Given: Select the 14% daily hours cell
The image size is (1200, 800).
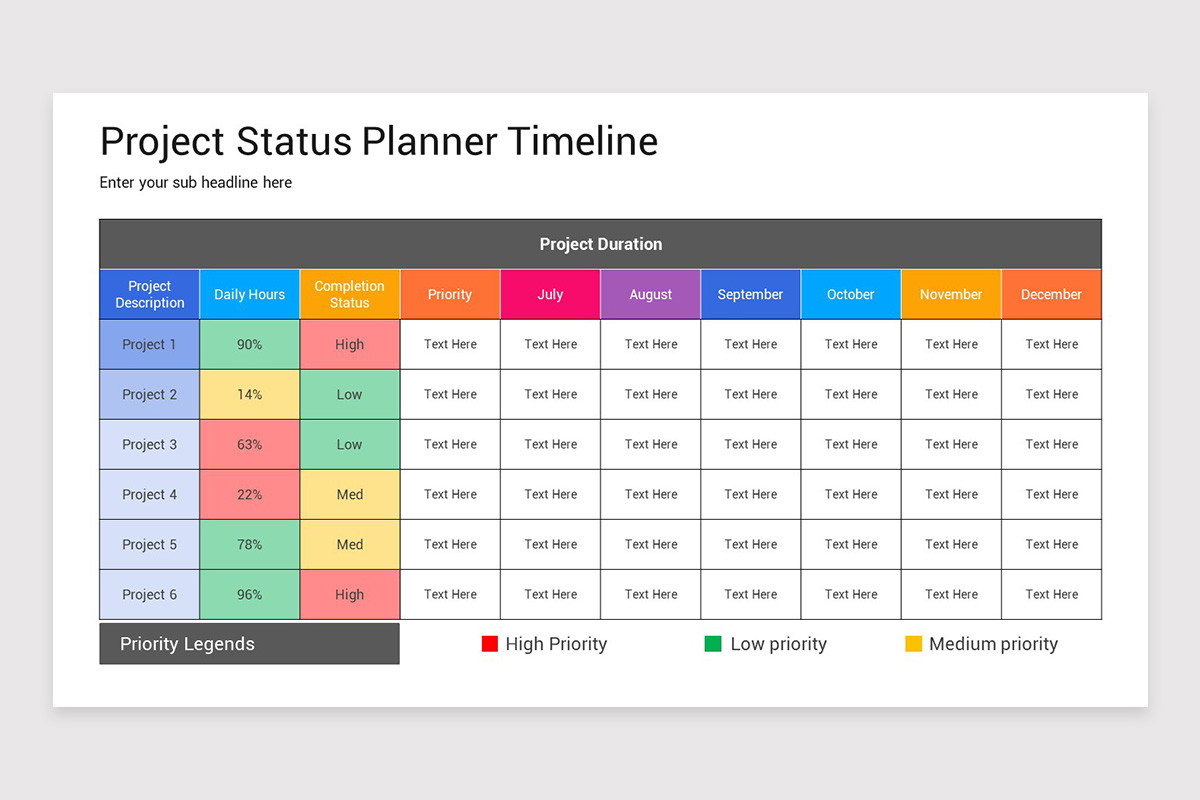Looking at the screenshot, I should pos(250,394).
